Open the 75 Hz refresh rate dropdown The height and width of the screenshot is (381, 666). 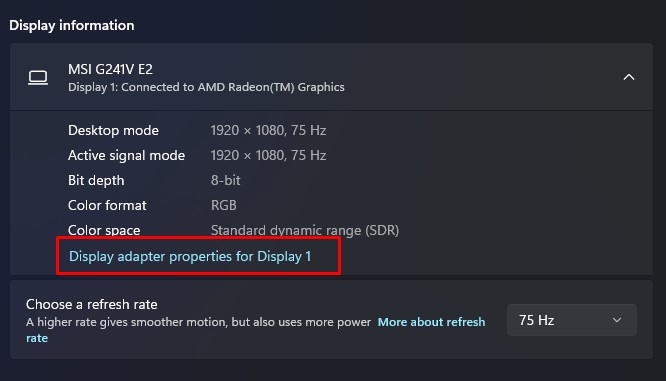[572, 320]
